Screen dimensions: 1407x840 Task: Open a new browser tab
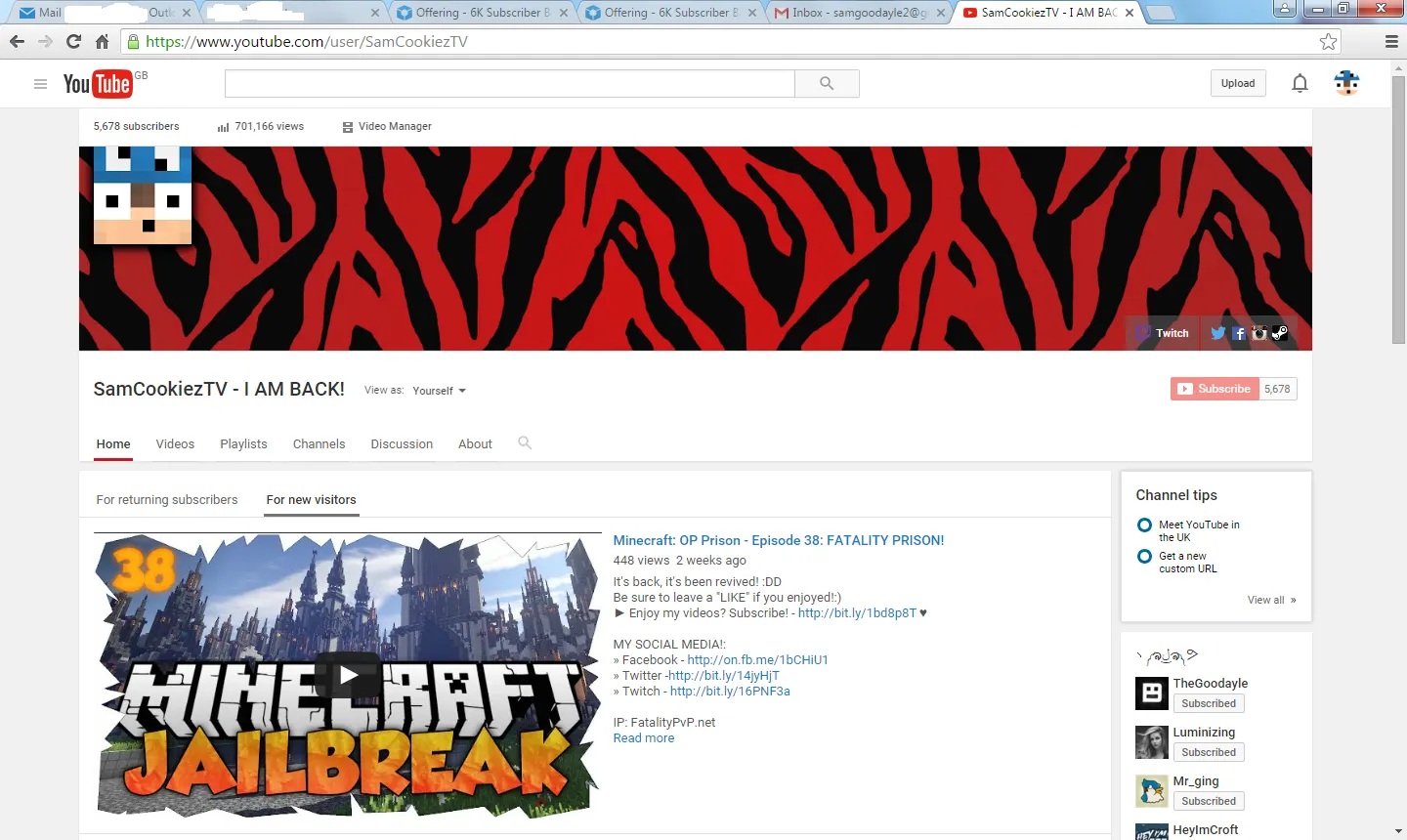1160,13
